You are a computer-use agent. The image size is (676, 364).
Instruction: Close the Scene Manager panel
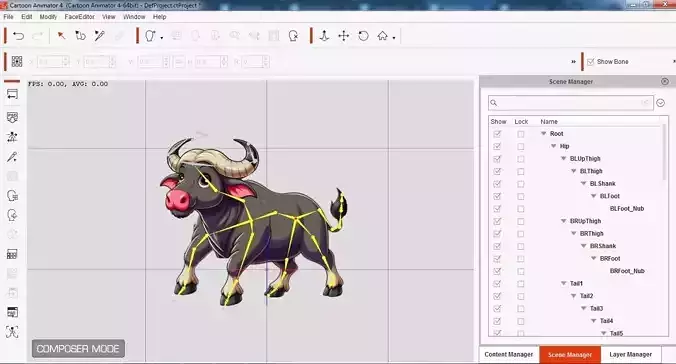pyautogui.click(x=665, y=81)
